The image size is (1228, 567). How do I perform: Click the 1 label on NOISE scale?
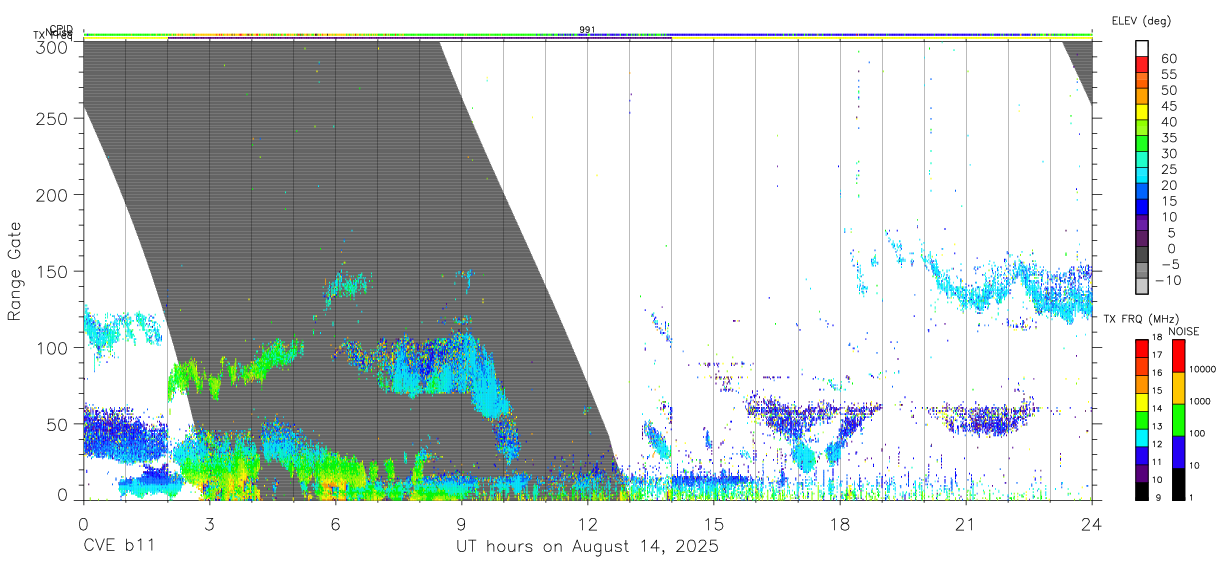[x=1190, y=497]
